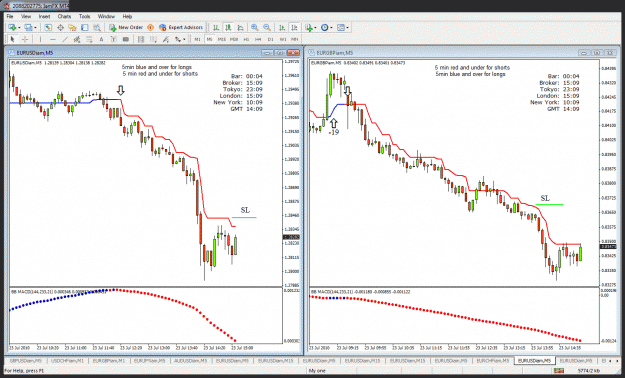Open the Terminal panel icon
Image resolution: width=625 pixels, height=378 pixels.
[x=85, y=28]
